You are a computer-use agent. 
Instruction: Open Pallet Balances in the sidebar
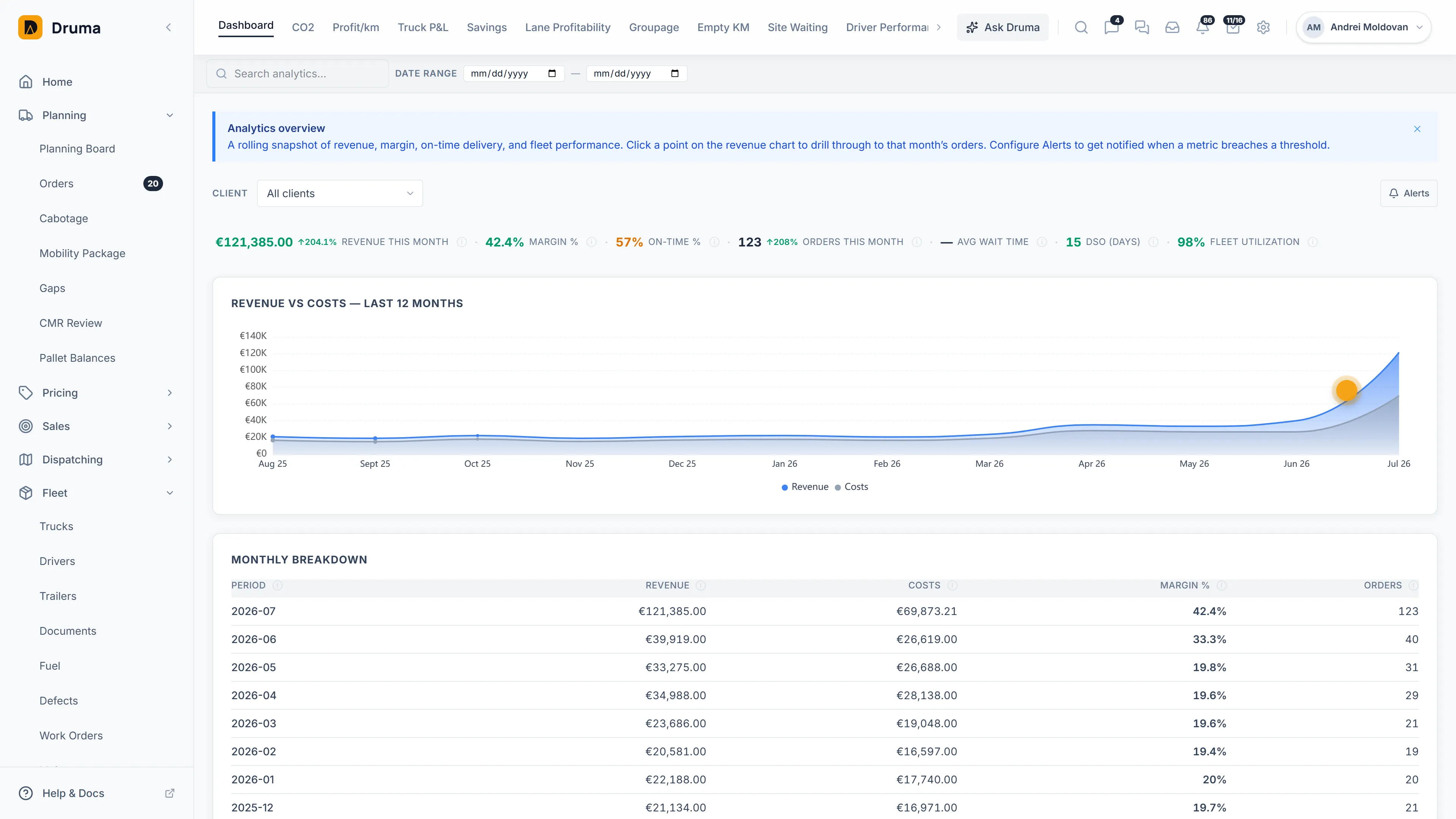[77, 358]
